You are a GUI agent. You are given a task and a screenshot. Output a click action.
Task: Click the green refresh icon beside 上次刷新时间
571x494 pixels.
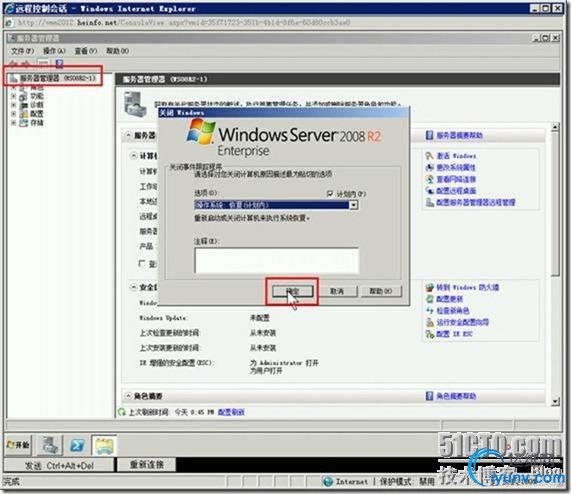pos(122,412)
